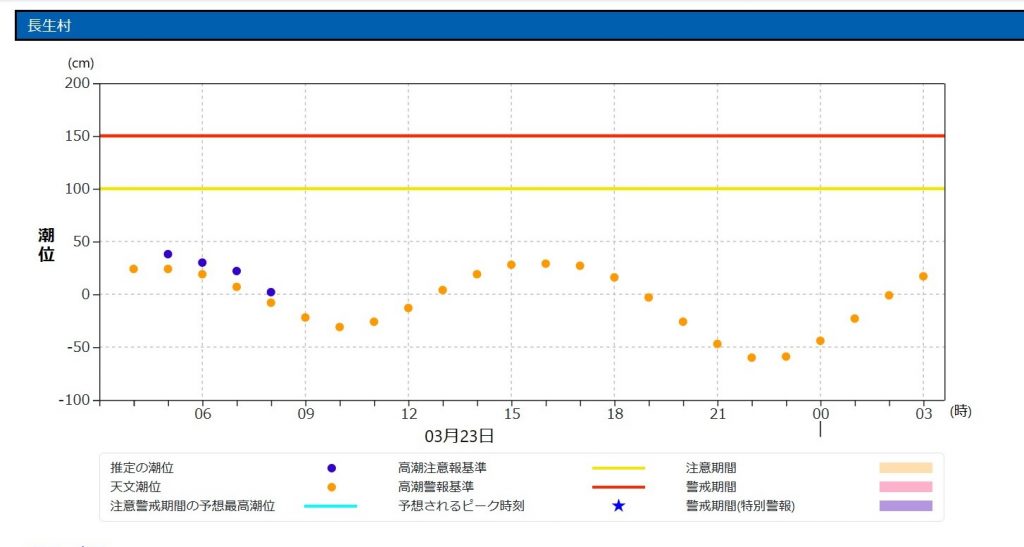Click the (時) unit label
The height and width of the screenshot is (547, 1024).
[x=961, y=411]
